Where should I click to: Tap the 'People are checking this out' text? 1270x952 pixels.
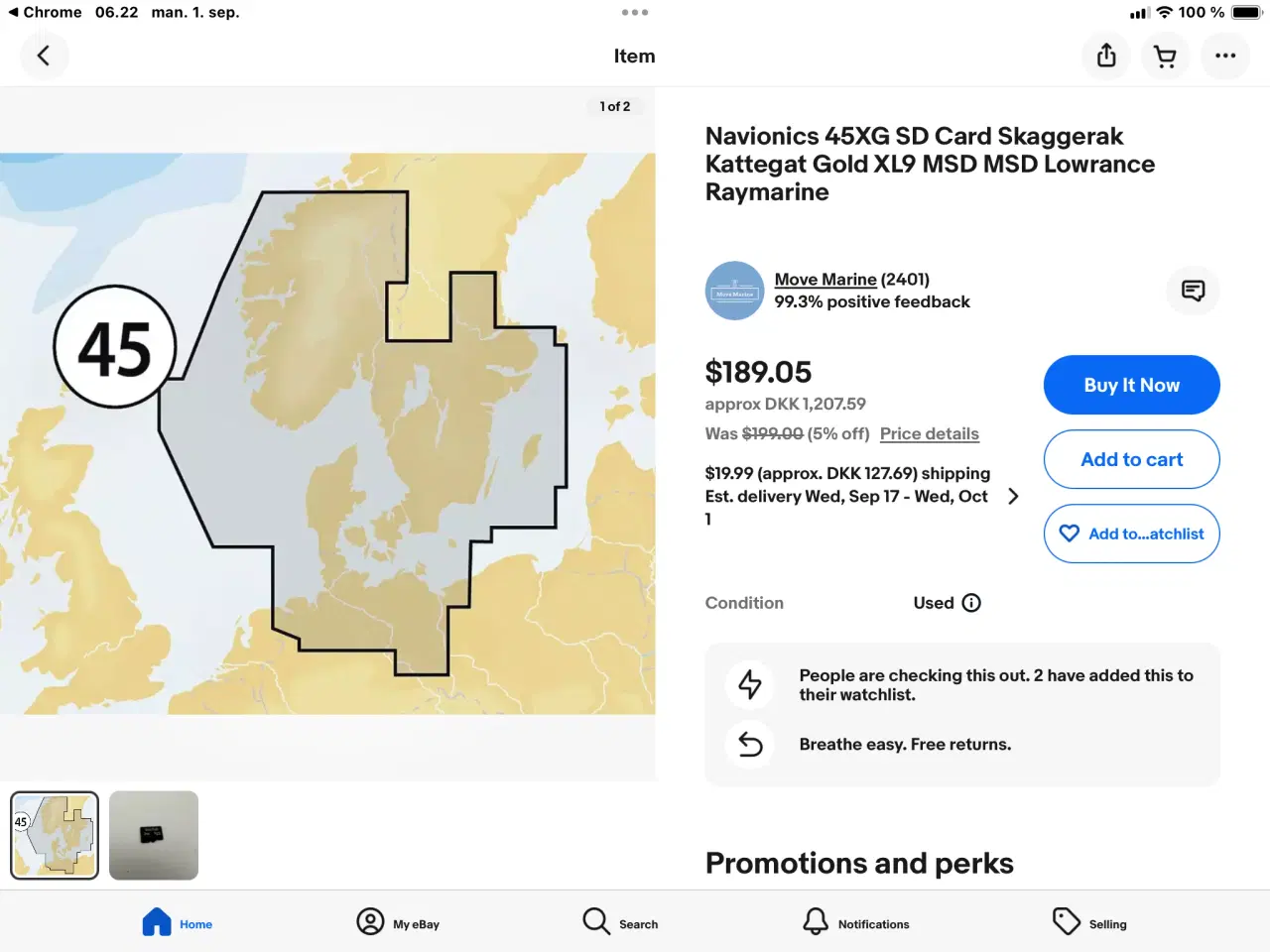click(996, 684)
